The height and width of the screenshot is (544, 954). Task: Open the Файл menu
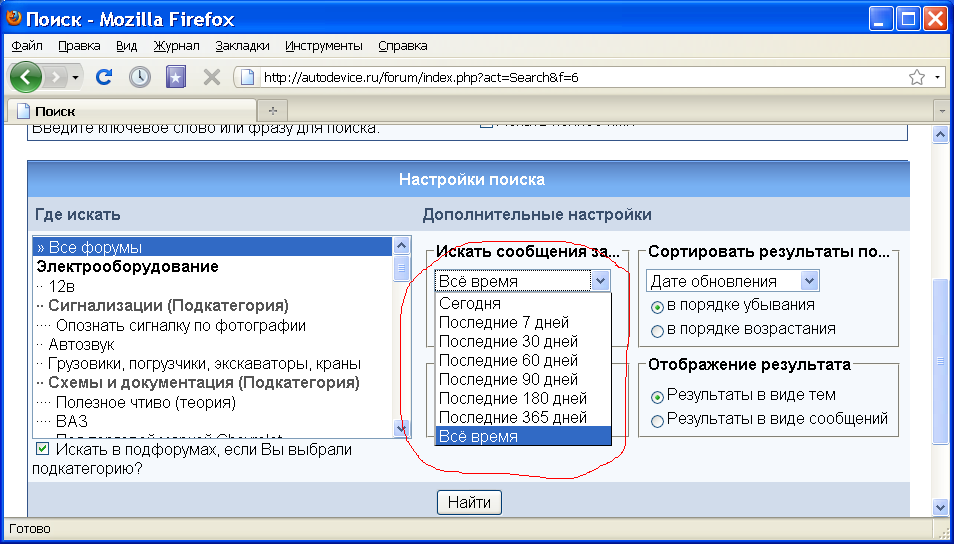click(x=27, y=46)
